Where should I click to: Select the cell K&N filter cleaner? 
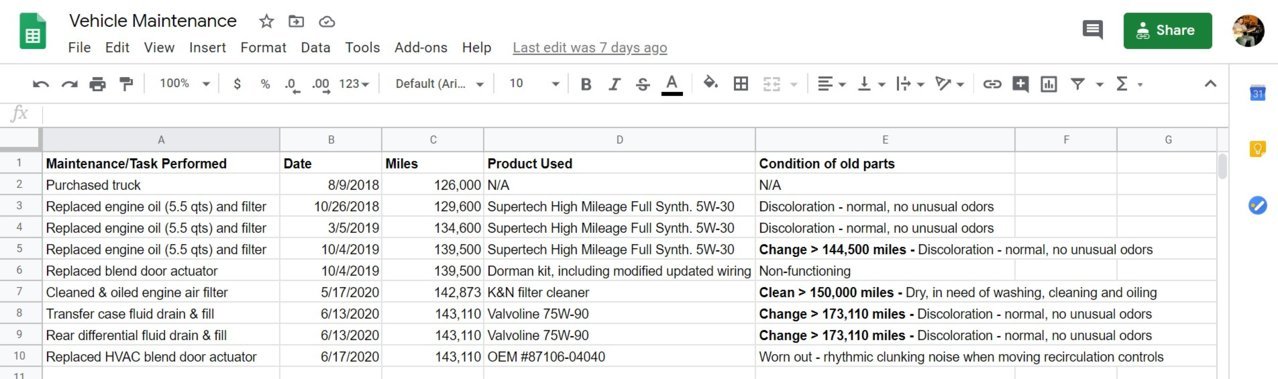(619, 293)
